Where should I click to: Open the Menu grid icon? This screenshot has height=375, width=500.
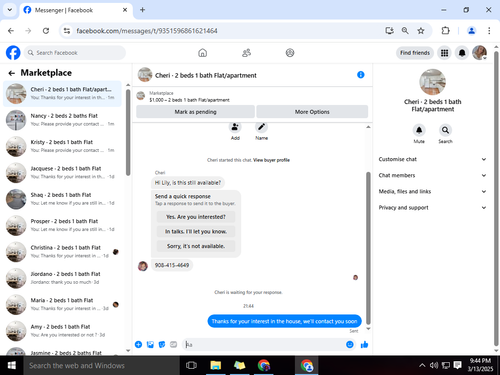tap(444, 53)
